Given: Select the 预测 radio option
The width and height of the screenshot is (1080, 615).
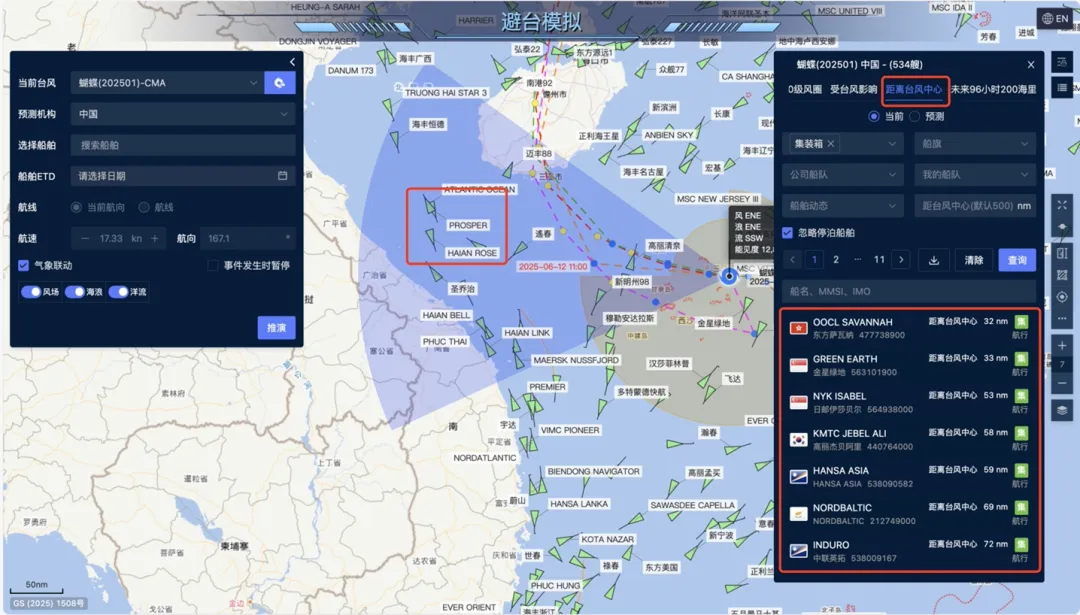Looking at the screenshot, I should tap(915, 116).
